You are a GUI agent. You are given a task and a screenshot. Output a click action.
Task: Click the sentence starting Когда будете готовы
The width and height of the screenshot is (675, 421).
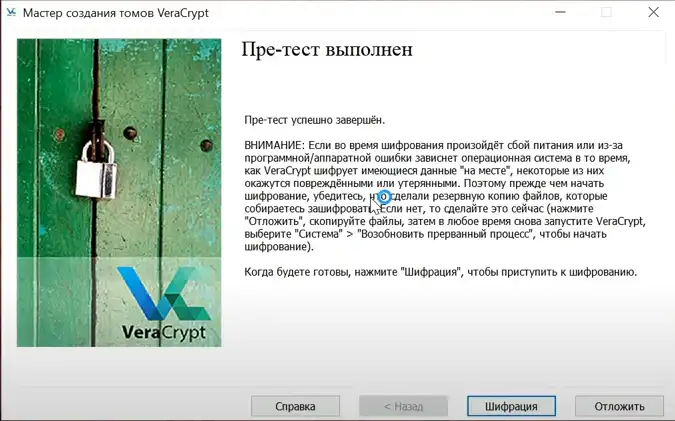pyautogui.click(x=440, y=272)
